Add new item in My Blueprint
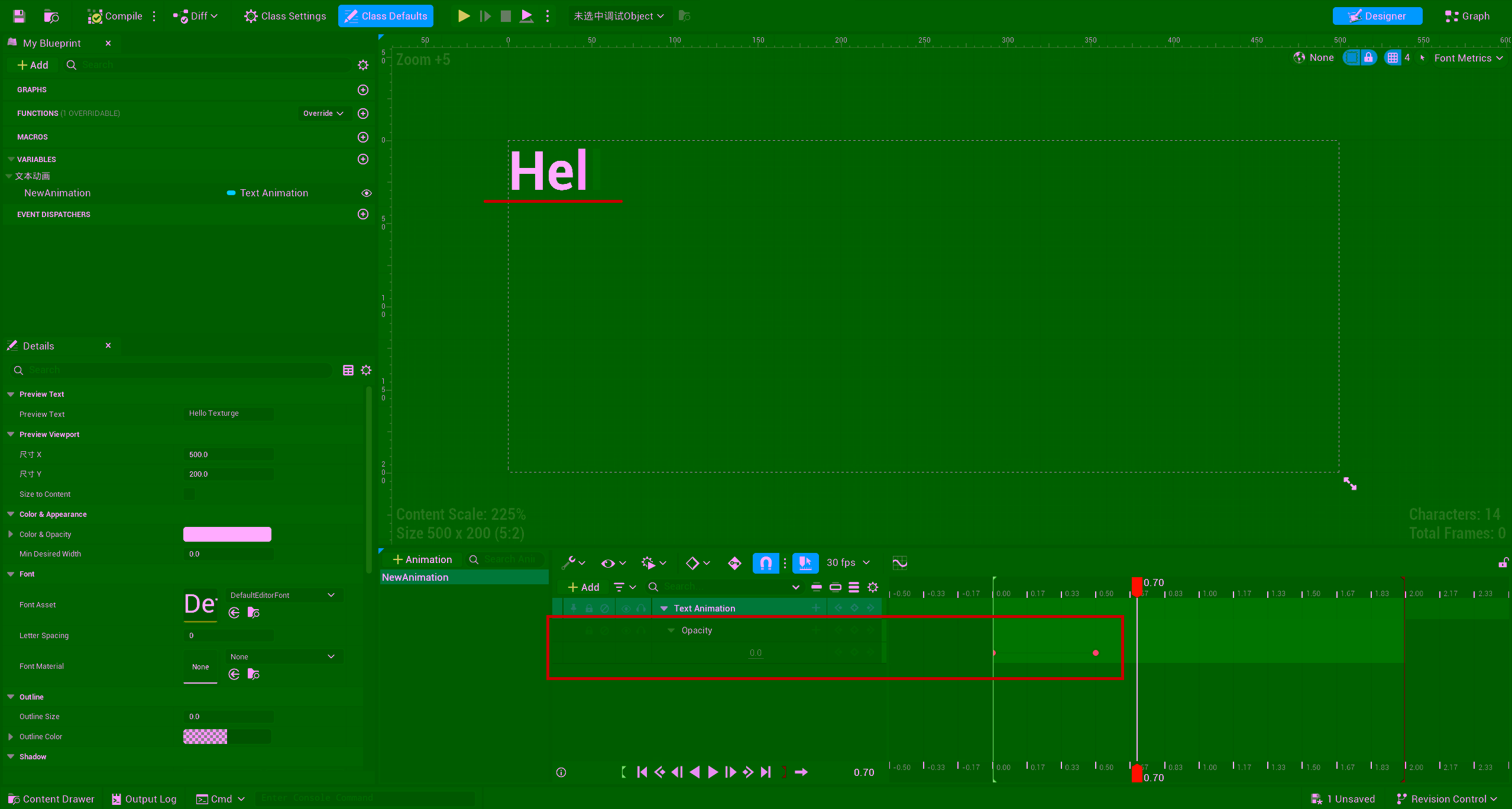The image size is (1512, 809). (33, 65)
